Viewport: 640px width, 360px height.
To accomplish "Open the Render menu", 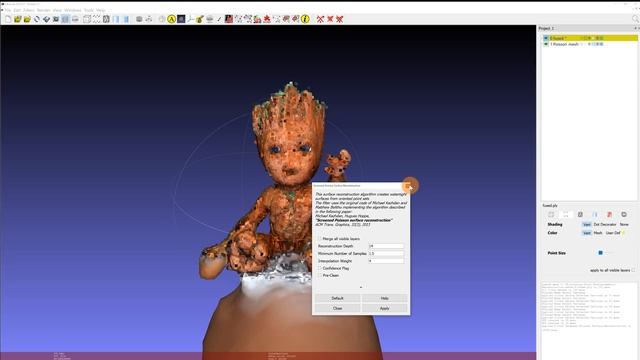I will (x=43, y=10).
